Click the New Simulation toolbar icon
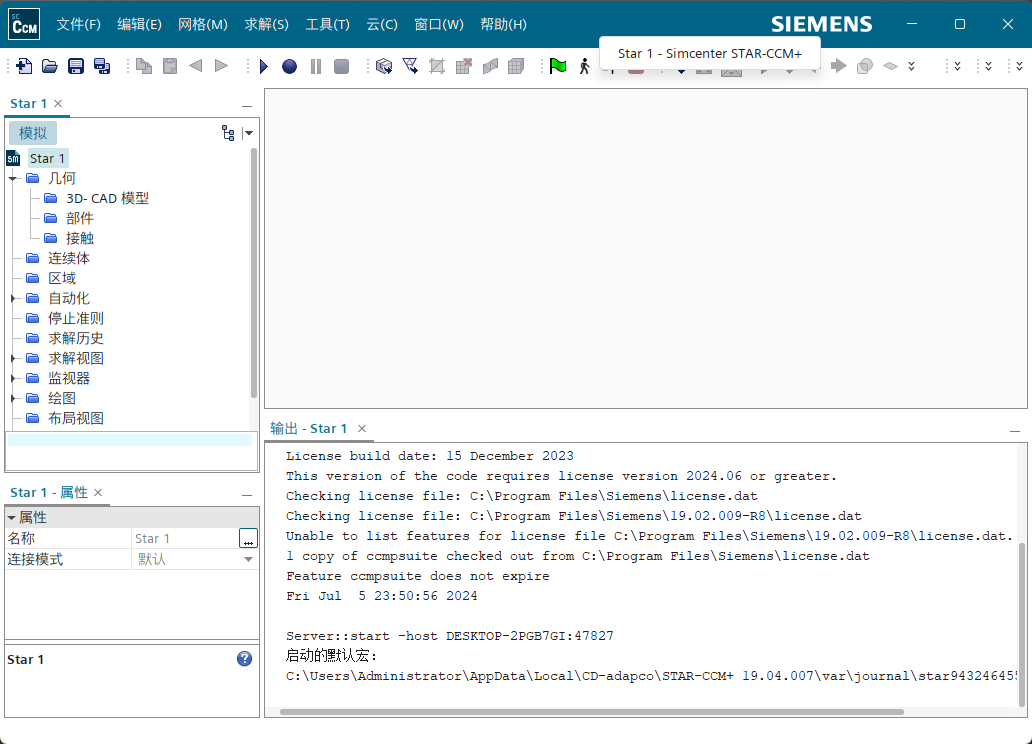 click(23, 66)
